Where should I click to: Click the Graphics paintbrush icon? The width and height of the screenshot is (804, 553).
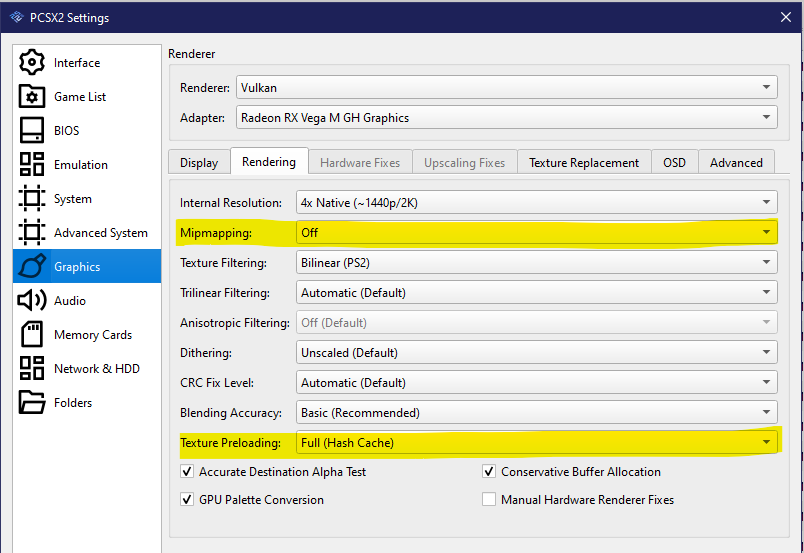tap(32, 266)
